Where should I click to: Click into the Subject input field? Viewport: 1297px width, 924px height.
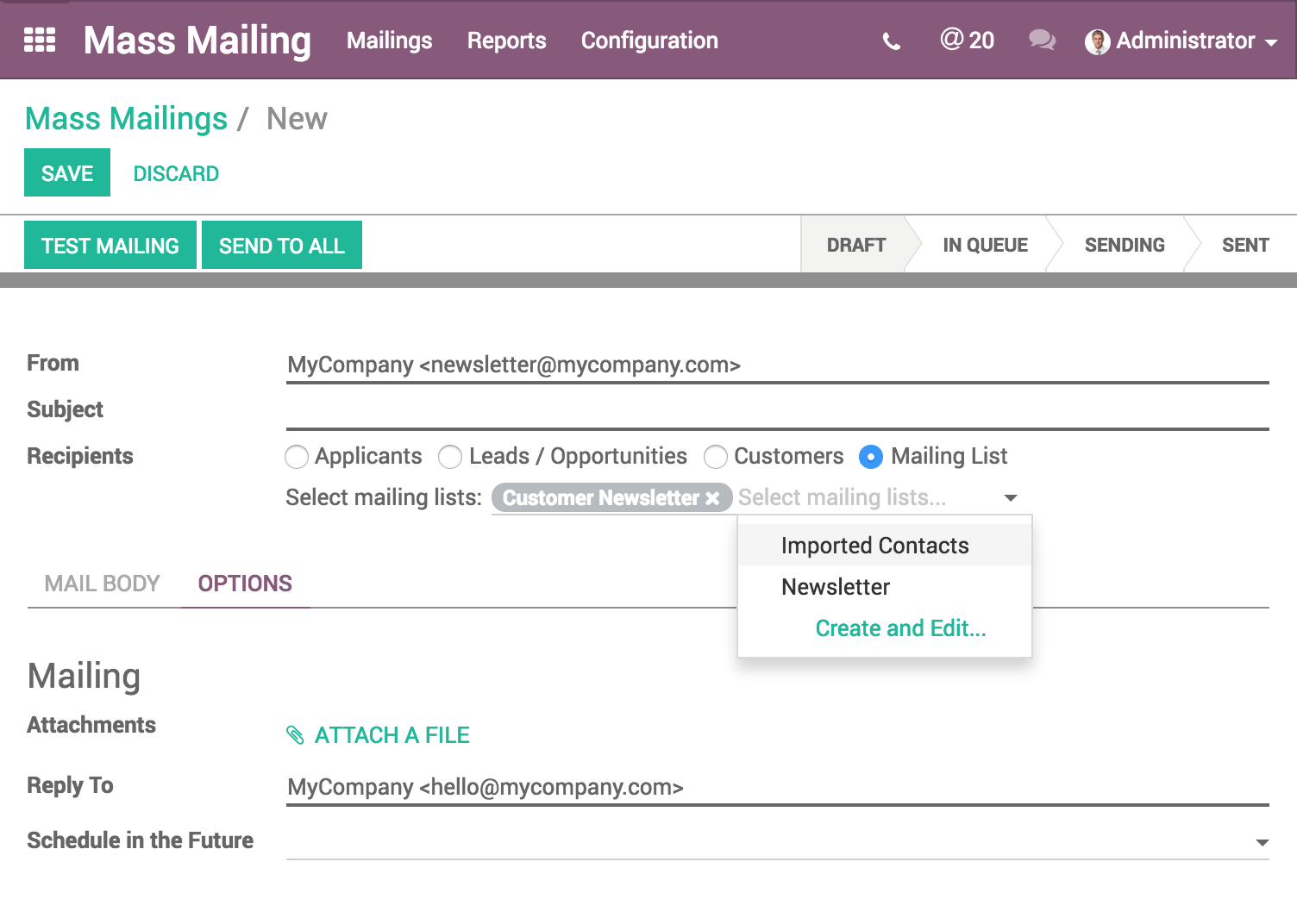pyautogui.click(x=776, y=411)
